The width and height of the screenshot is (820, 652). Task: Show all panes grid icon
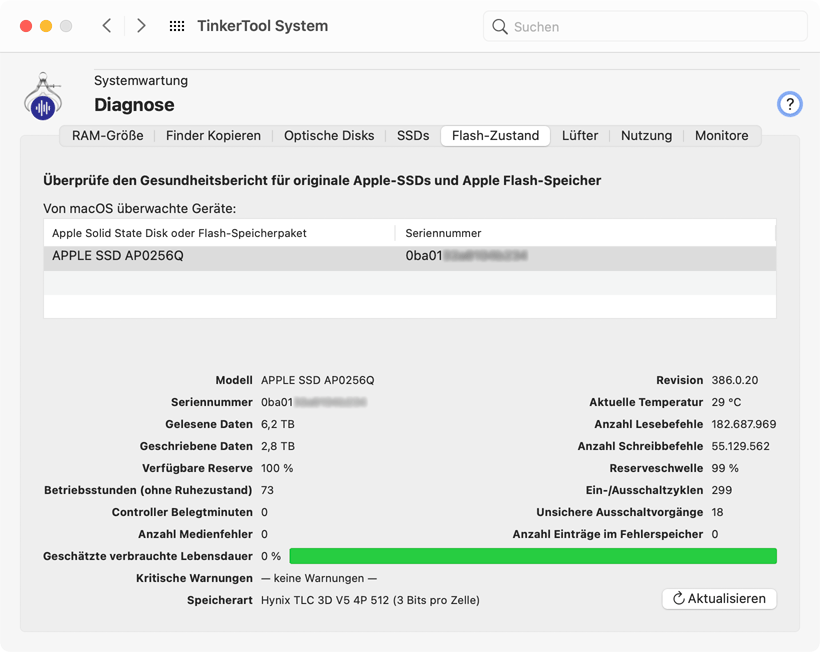tap(177, 26)
